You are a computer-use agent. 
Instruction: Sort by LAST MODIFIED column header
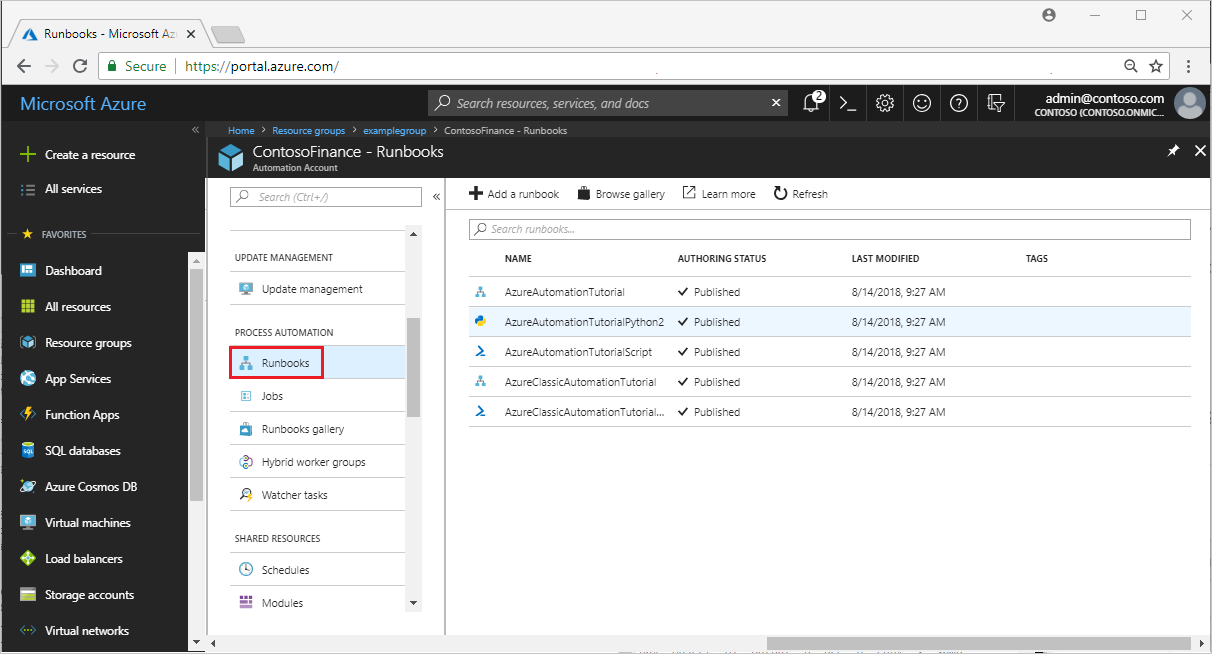tap(885, 259)
